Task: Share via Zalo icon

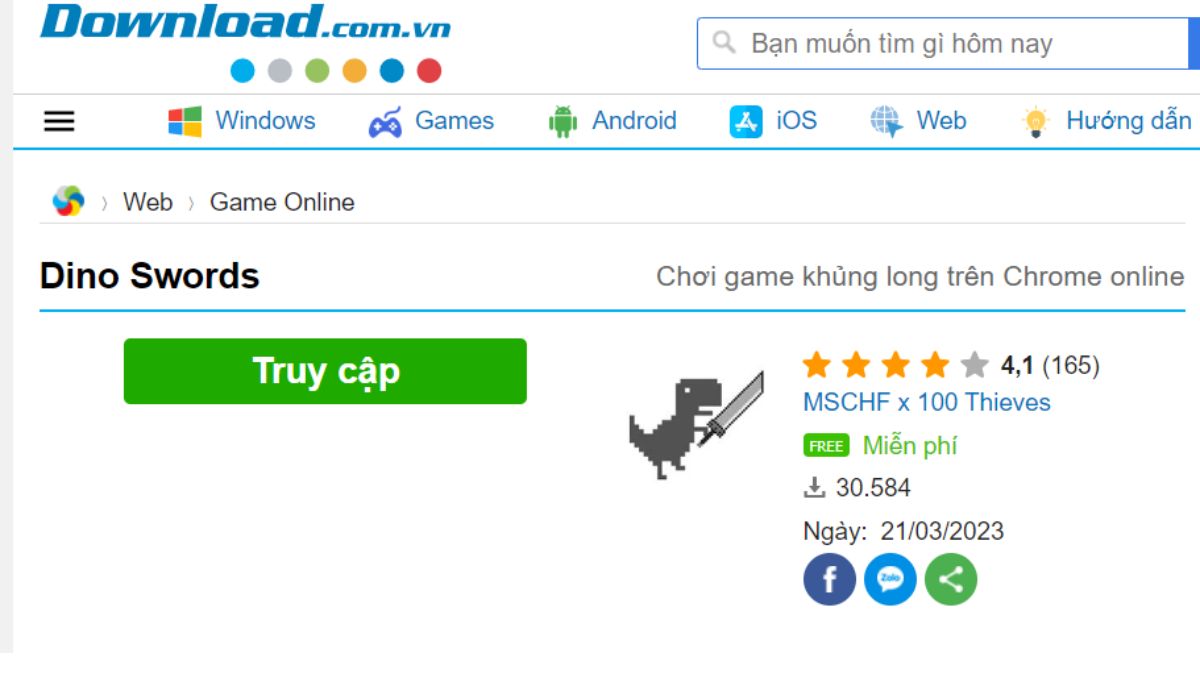Action: coord(890,579)
